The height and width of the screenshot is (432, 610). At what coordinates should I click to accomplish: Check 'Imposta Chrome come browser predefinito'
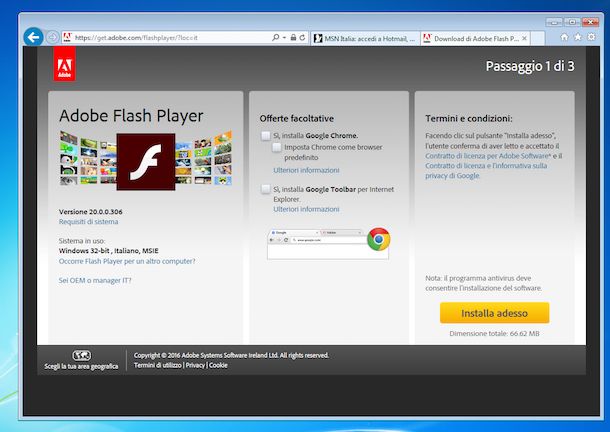(277, 147)
